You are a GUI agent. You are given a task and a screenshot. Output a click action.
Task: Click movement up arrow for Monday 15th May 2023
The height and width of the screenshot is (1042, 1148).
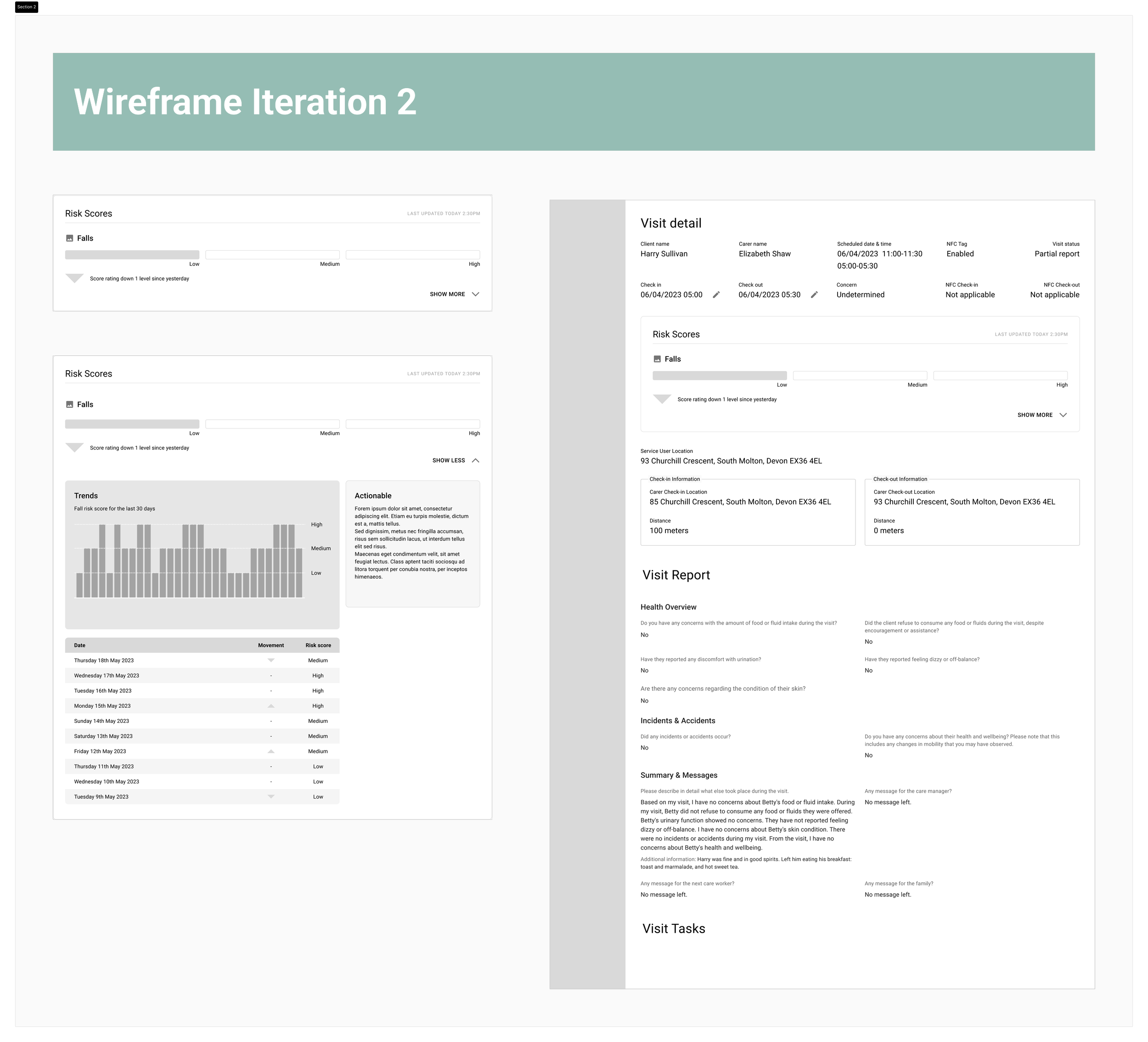(x=271, y=705)
